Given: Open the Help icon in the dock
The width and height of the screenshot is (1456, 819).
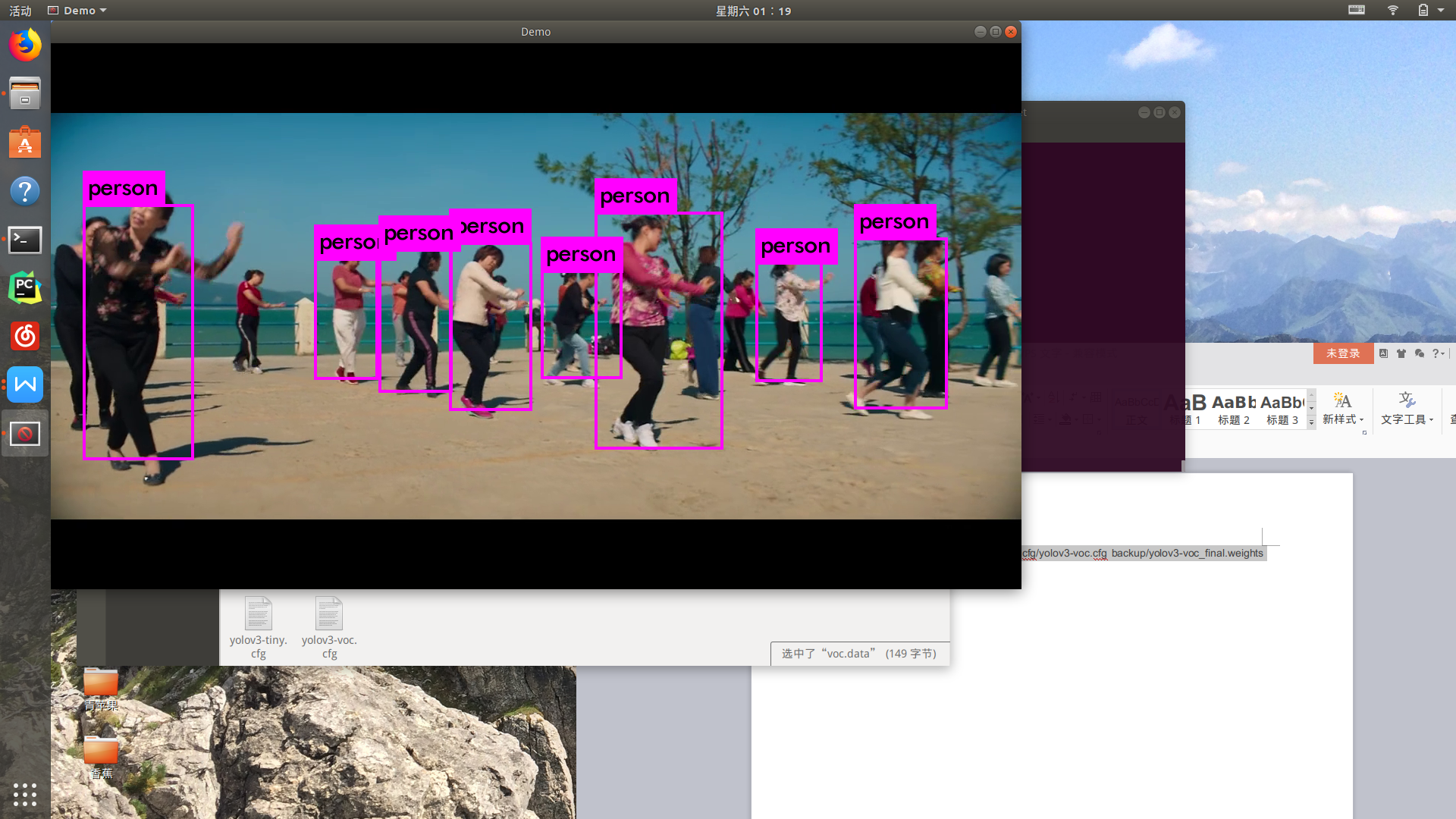Looking at the screenshot, I should [25, 191].
